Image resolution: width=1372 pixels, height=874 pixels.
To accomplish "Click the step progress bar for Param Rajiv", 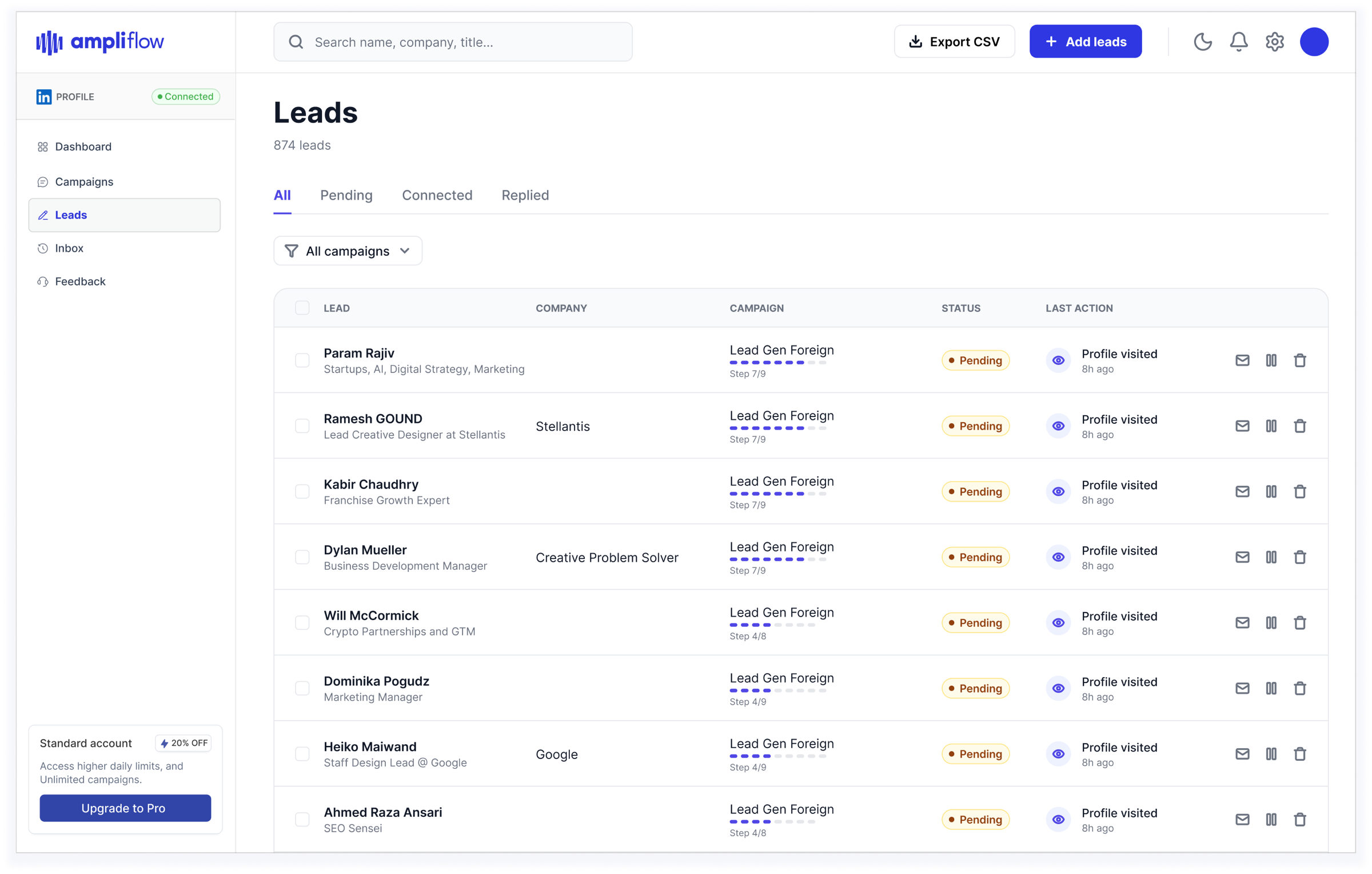I will 777,363.
